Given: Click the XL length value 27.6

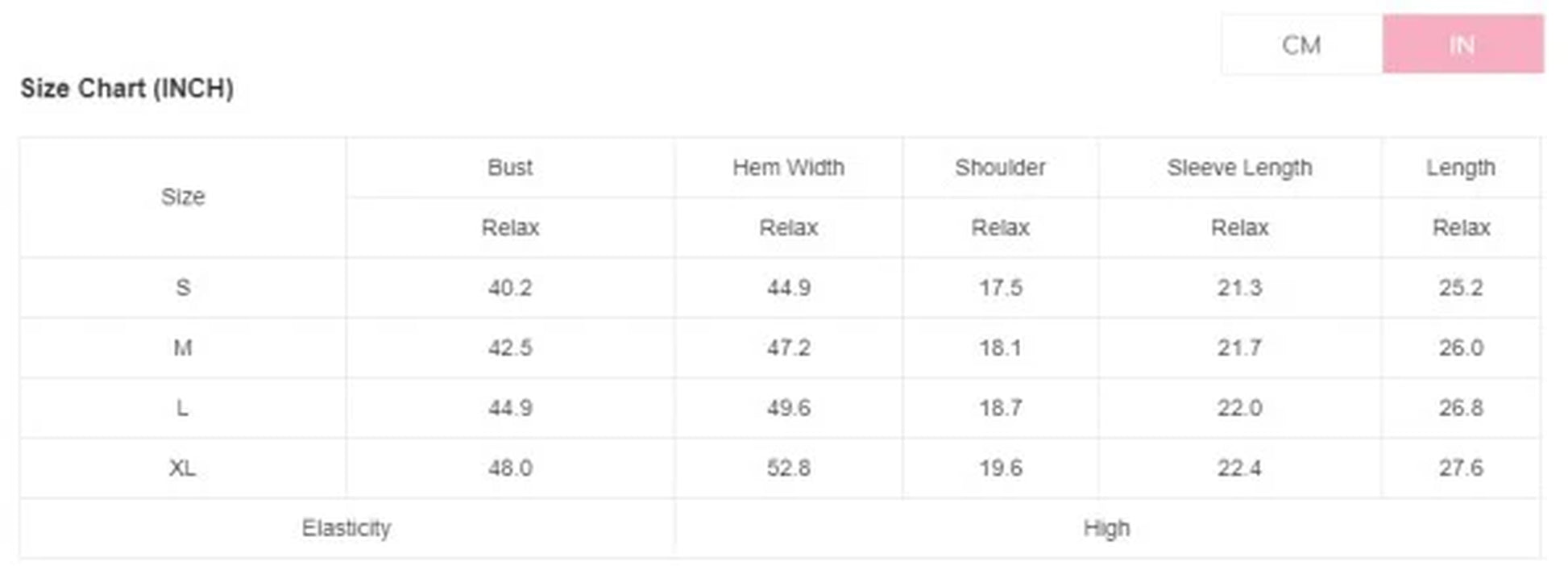Looking at the screenshot, I should [1460, 468].
